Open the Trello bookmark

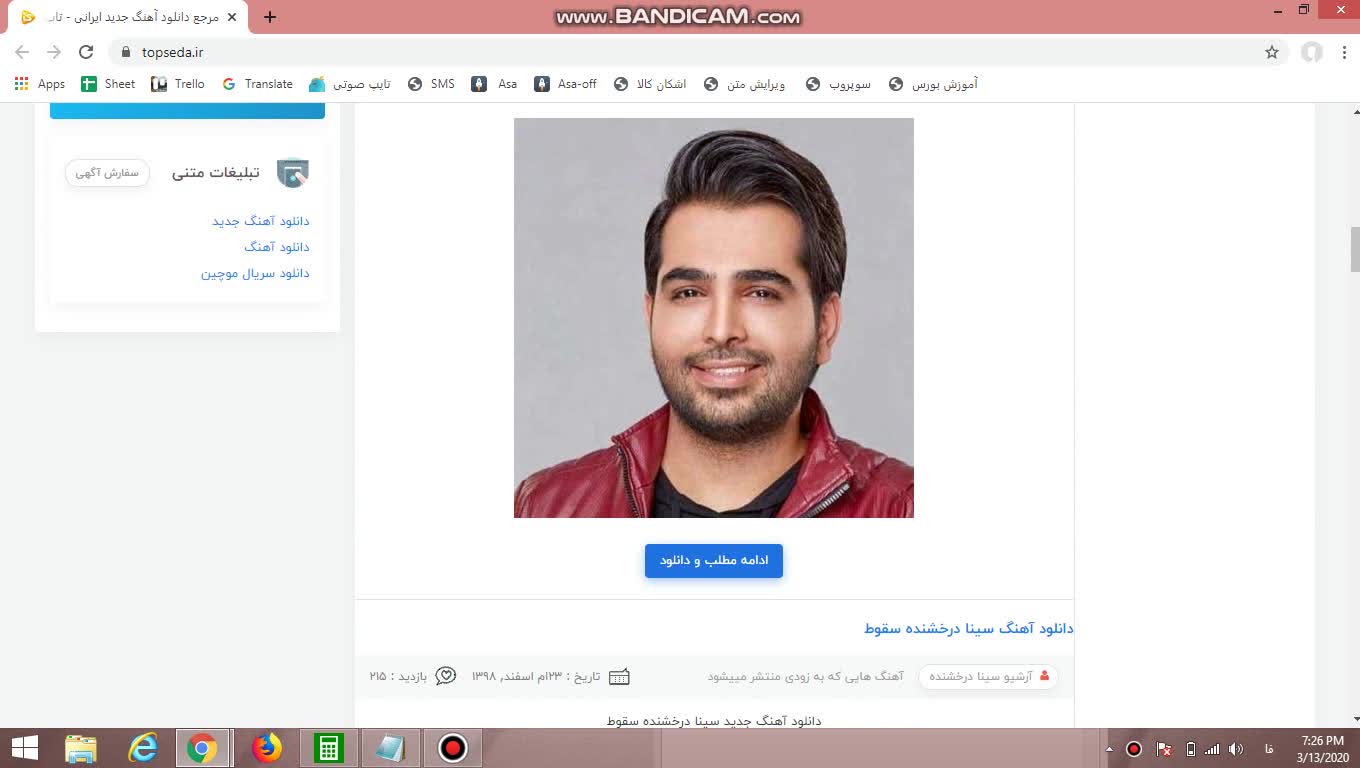[178, 84]
